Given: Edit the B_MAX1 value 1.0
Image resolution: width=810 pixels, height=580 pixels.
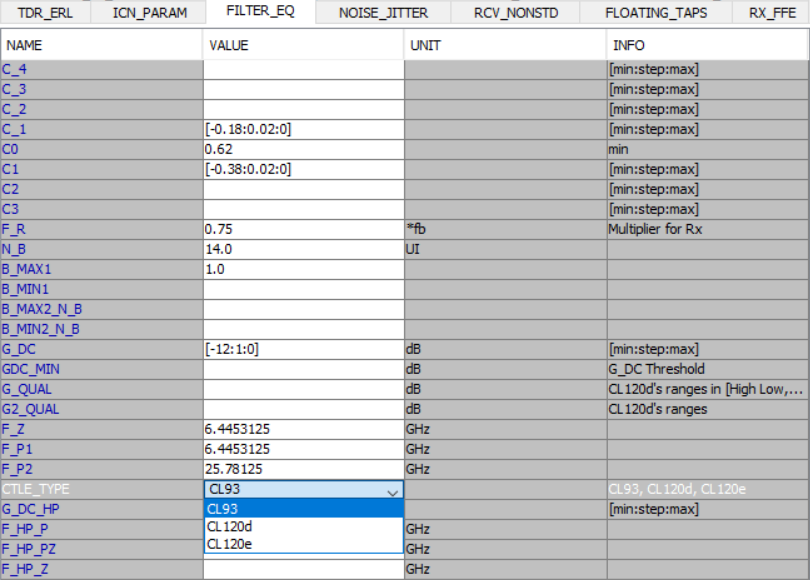Looking at the screenshot, I should [304, 270].
